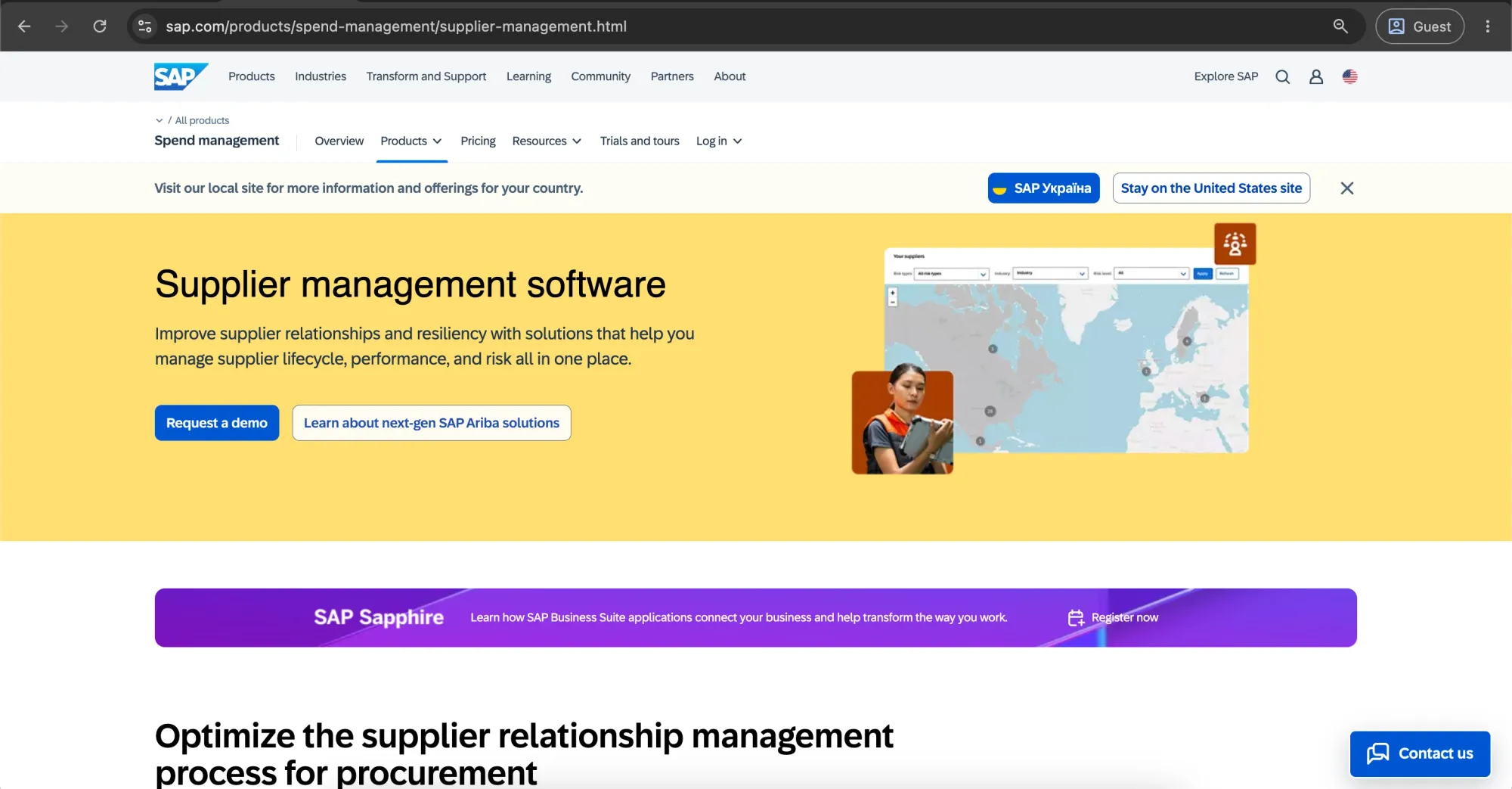Image resolution: width=1512 pixels, height=789 pixels.
Task: Click the browser forward arrow
Action: click(62, 26)
